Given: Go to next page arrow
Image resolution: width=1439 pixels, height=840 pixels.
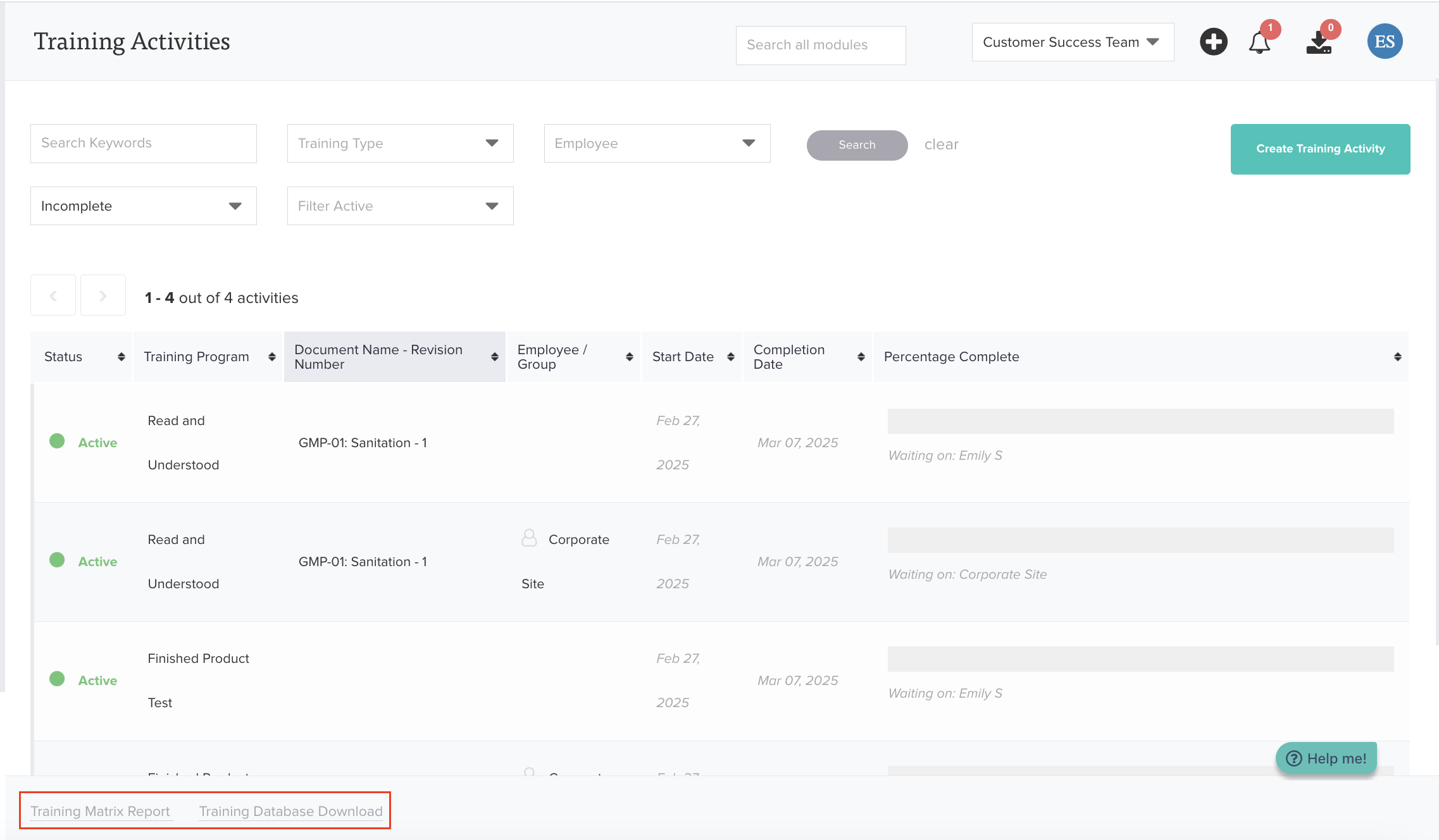Looking at the screenshot, I should click(x=103, y=295).
